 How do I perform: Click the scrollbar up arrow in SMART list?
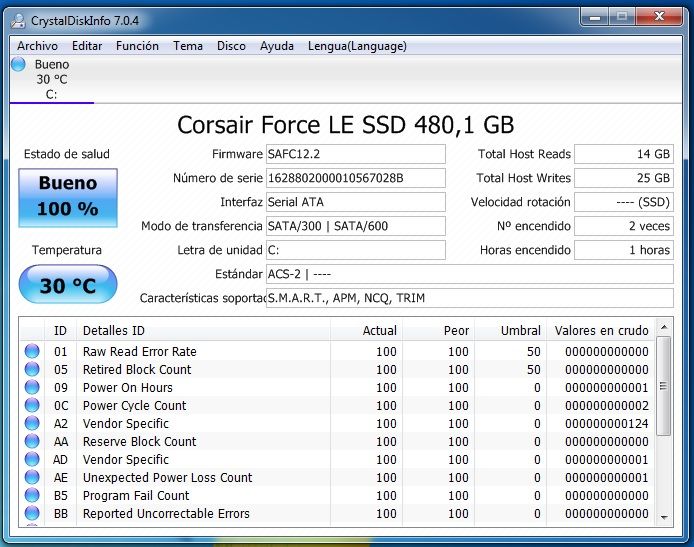664,328
